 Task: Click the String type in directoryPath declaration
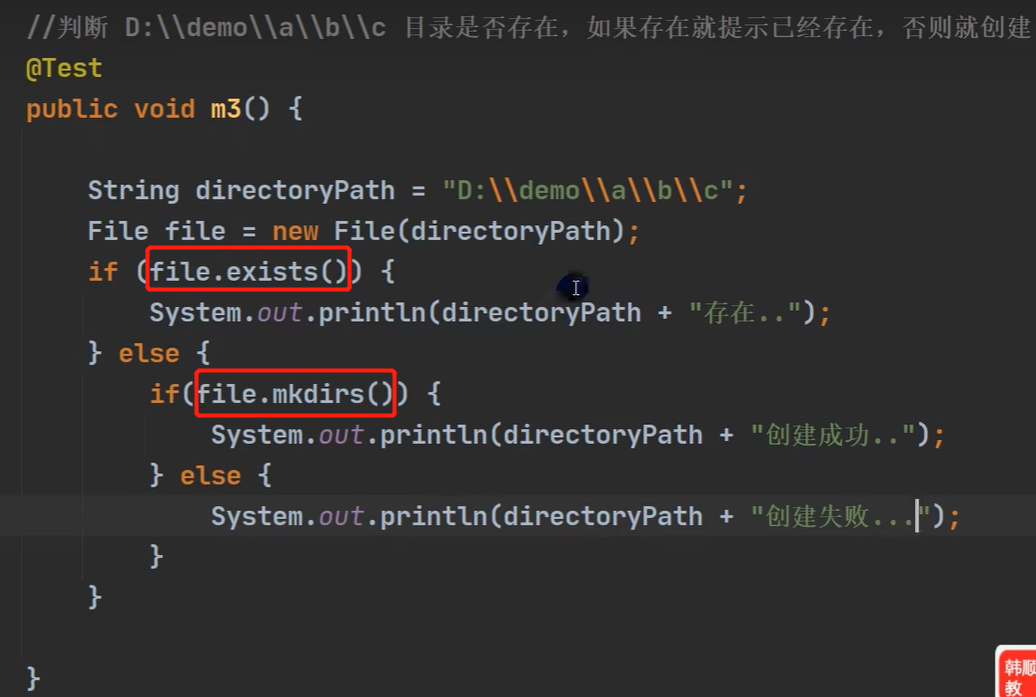pos(133,191)
